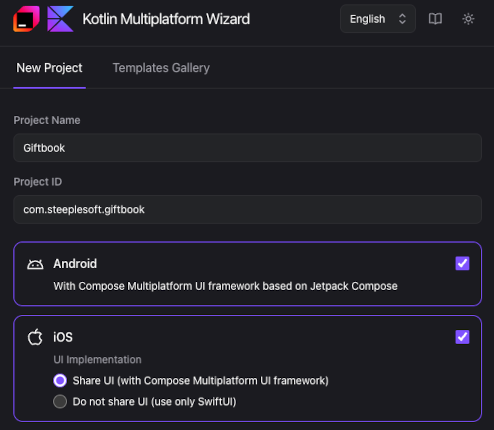
Task: Uncheck the iOS platform checkbox
Action: [x=462, y=337]
